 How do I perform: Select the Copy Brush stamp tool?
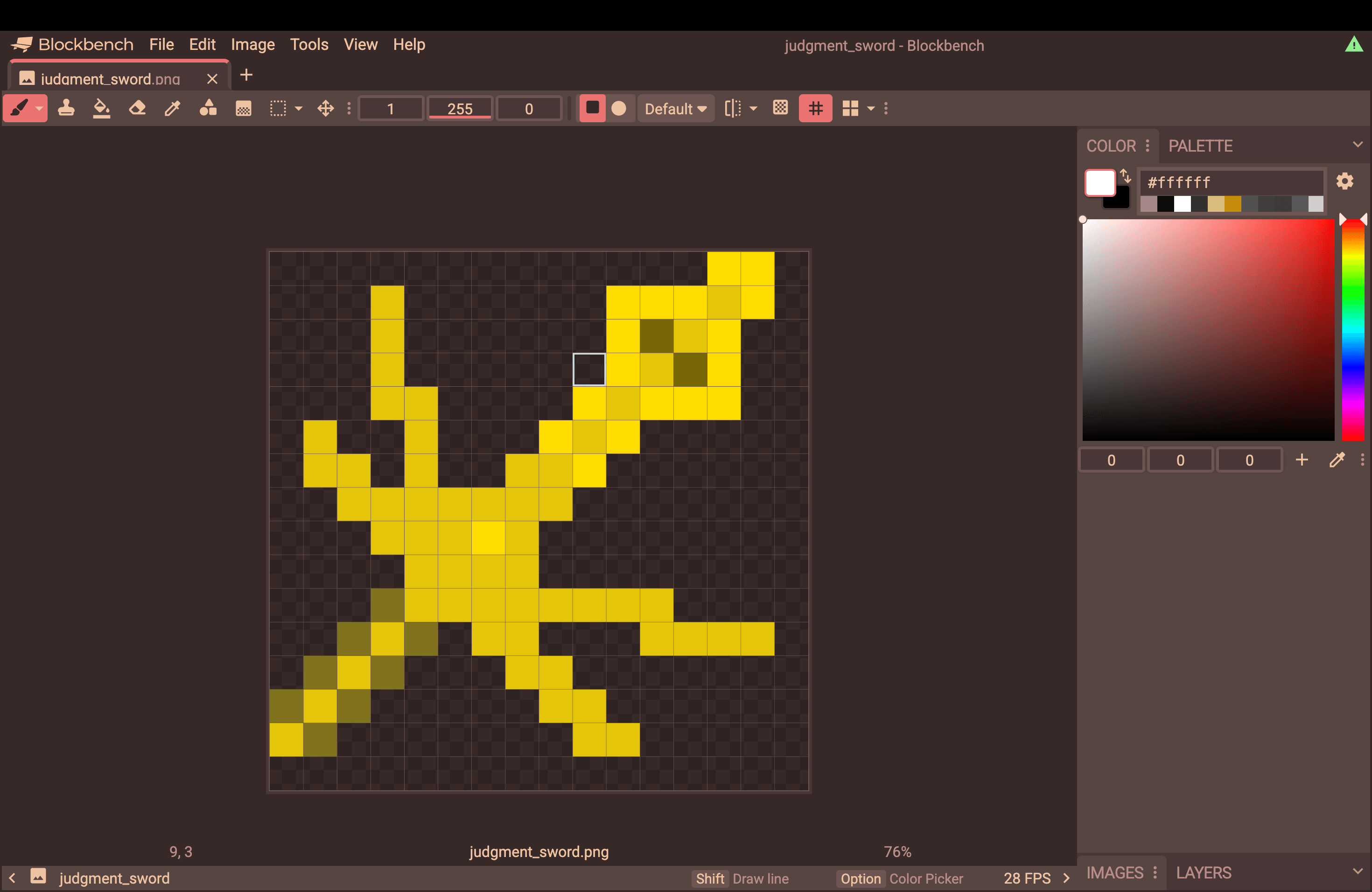point(66,108)
